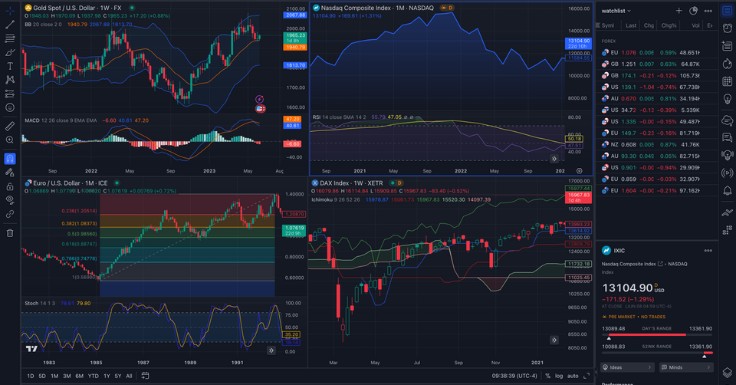Open the prediction and measurement tools

pos(10,94)
